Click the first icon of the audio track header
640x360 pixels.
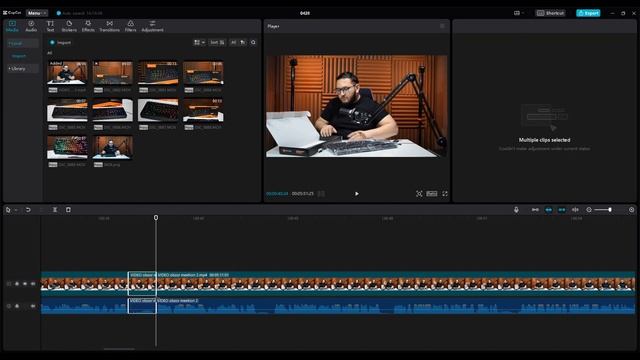tap(9, 306)
